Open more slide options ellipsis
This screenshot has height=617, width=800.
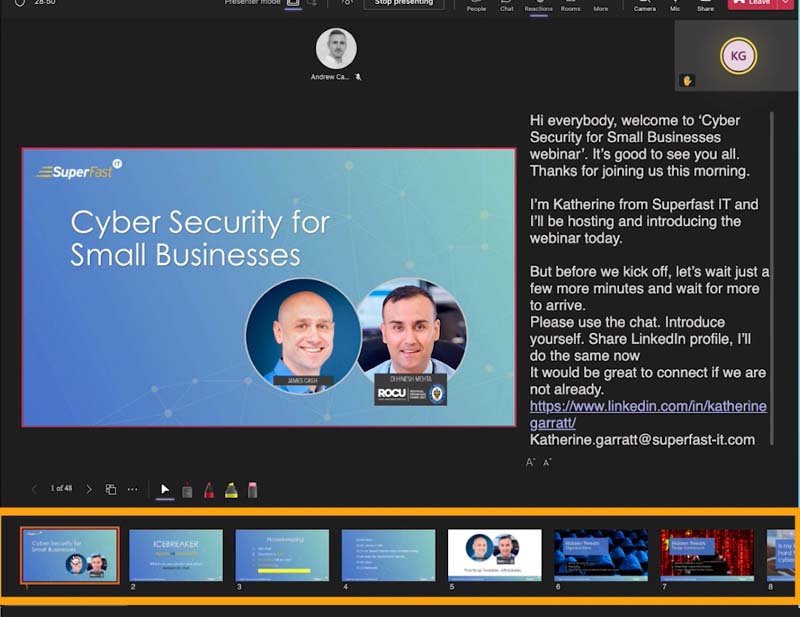[x=133, y=489]
